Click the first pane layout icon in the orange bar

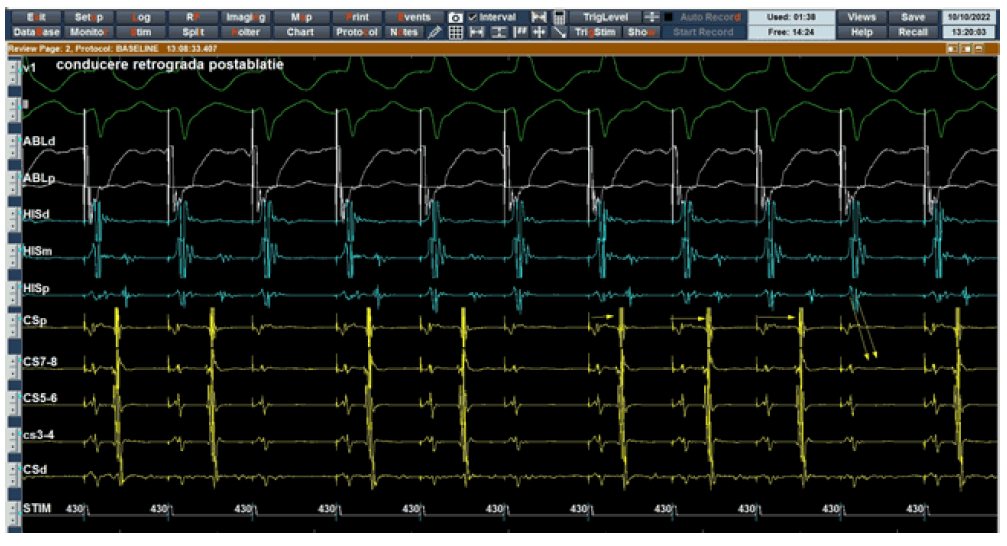[x=953, y=49]
